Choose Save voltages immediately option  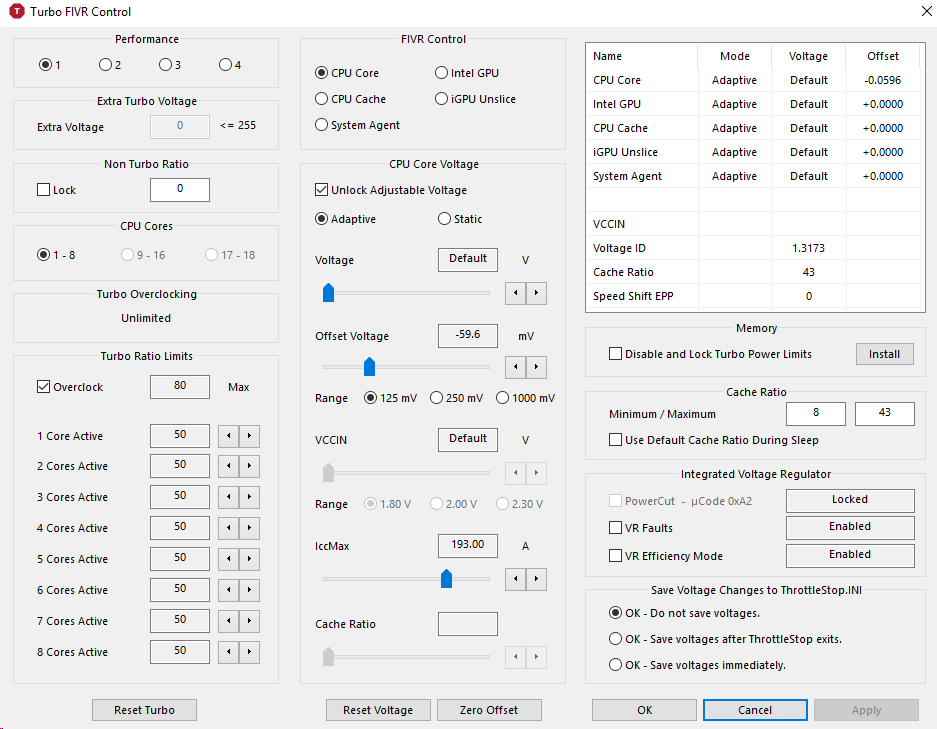pos(616,665)
